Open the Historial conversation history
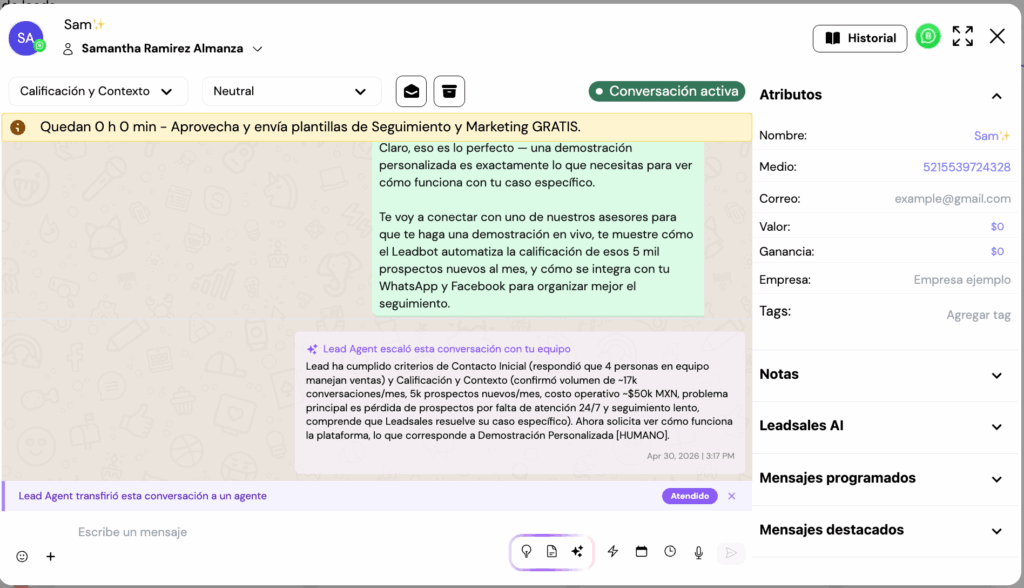 859,38
